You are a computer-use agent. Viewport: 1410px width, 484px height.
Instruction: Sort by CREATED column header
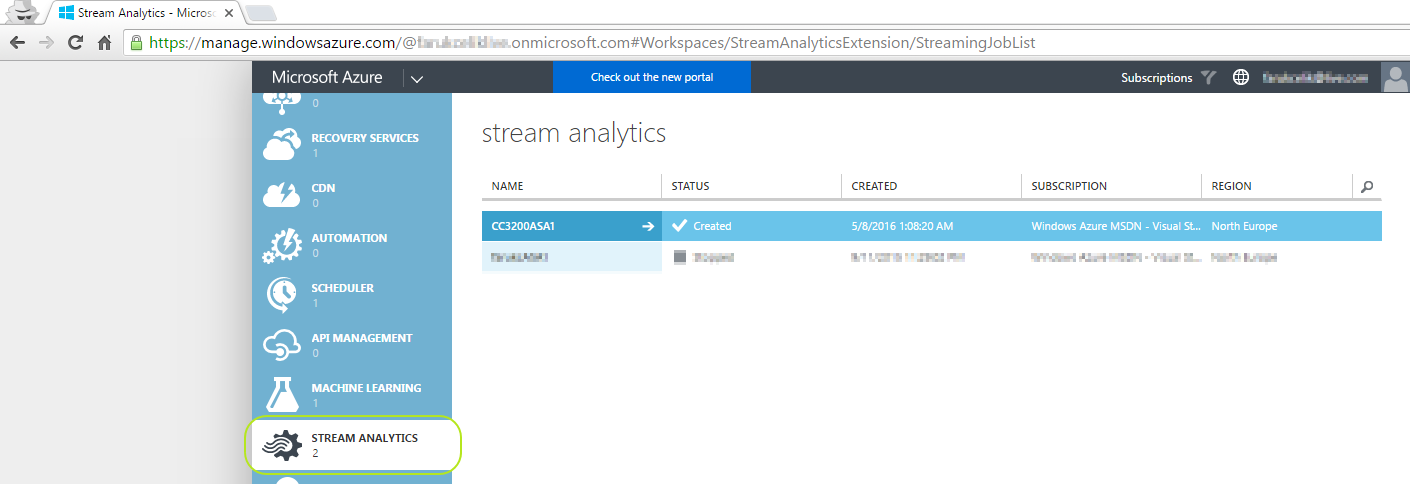pos(931,186)
